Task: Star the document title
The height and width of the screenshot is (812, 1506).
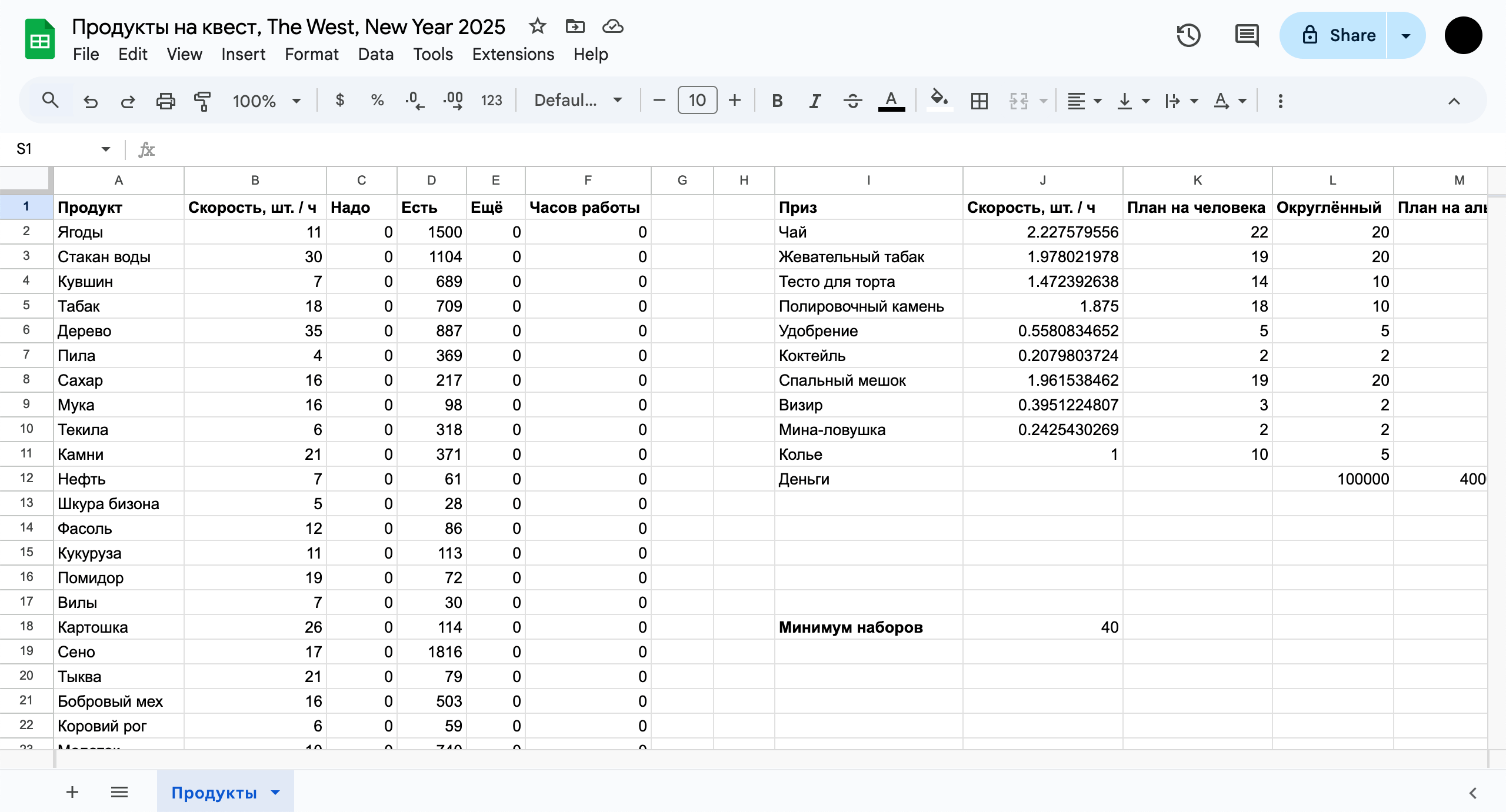Action: (x=537, y=26)
